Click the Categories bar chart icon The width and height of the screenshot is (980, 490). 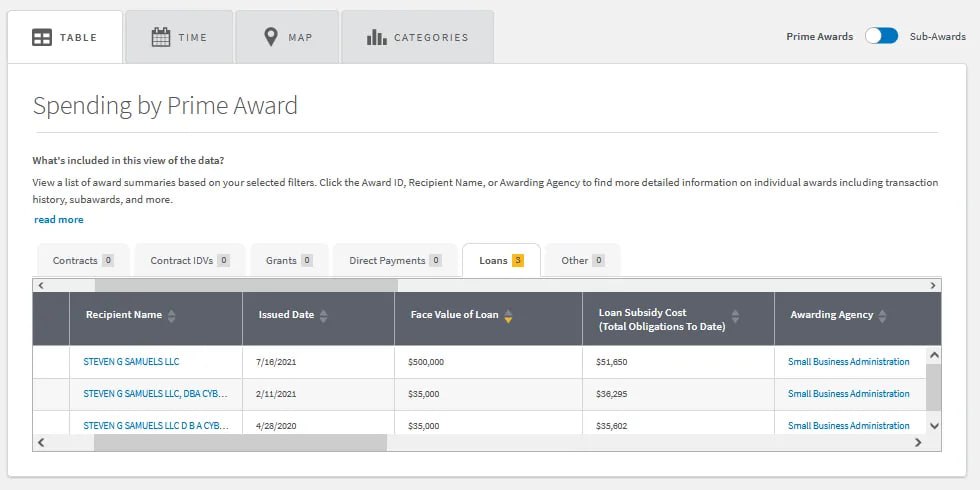coord(377,37)
